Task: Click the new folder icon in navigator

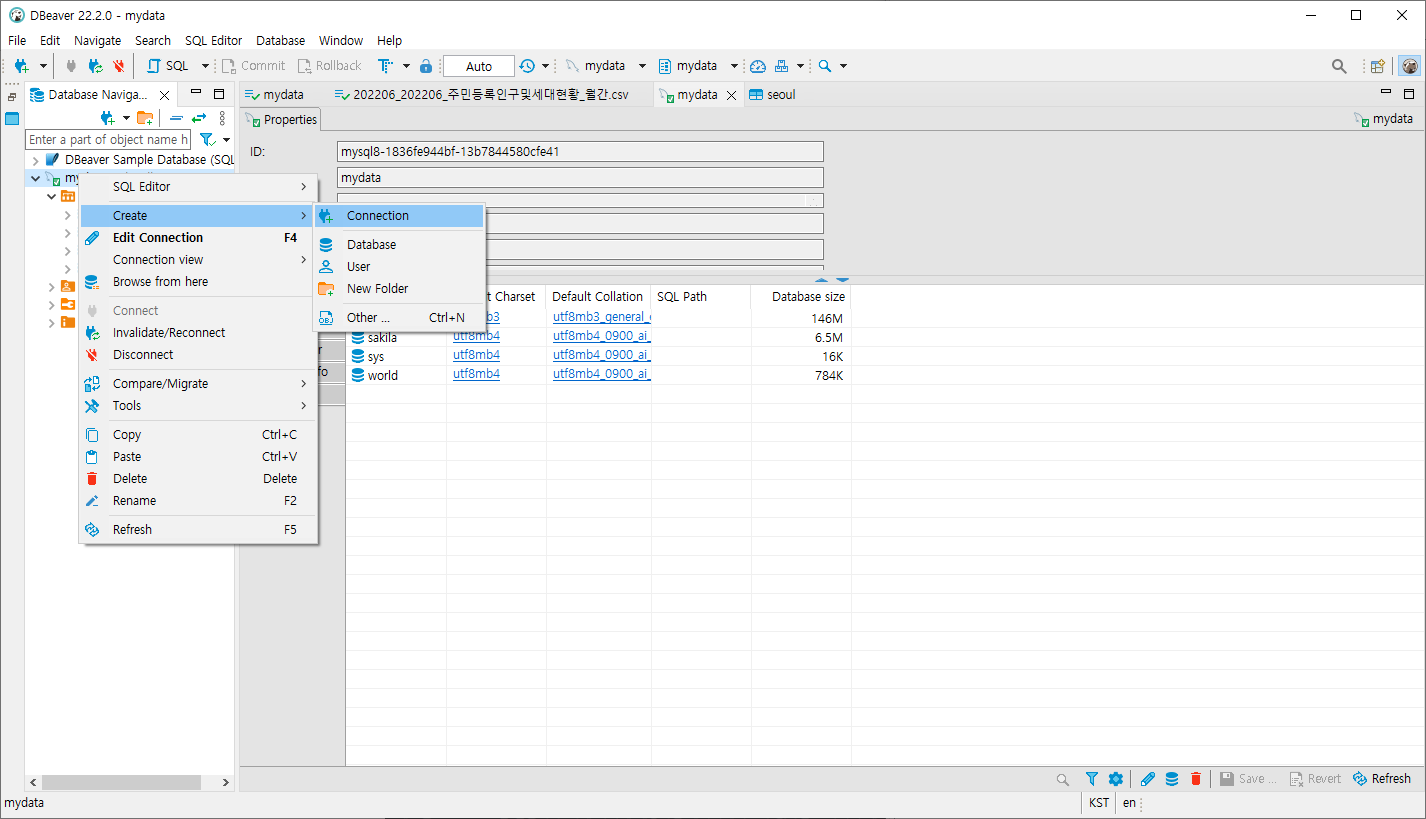Action: pos(145,118)
